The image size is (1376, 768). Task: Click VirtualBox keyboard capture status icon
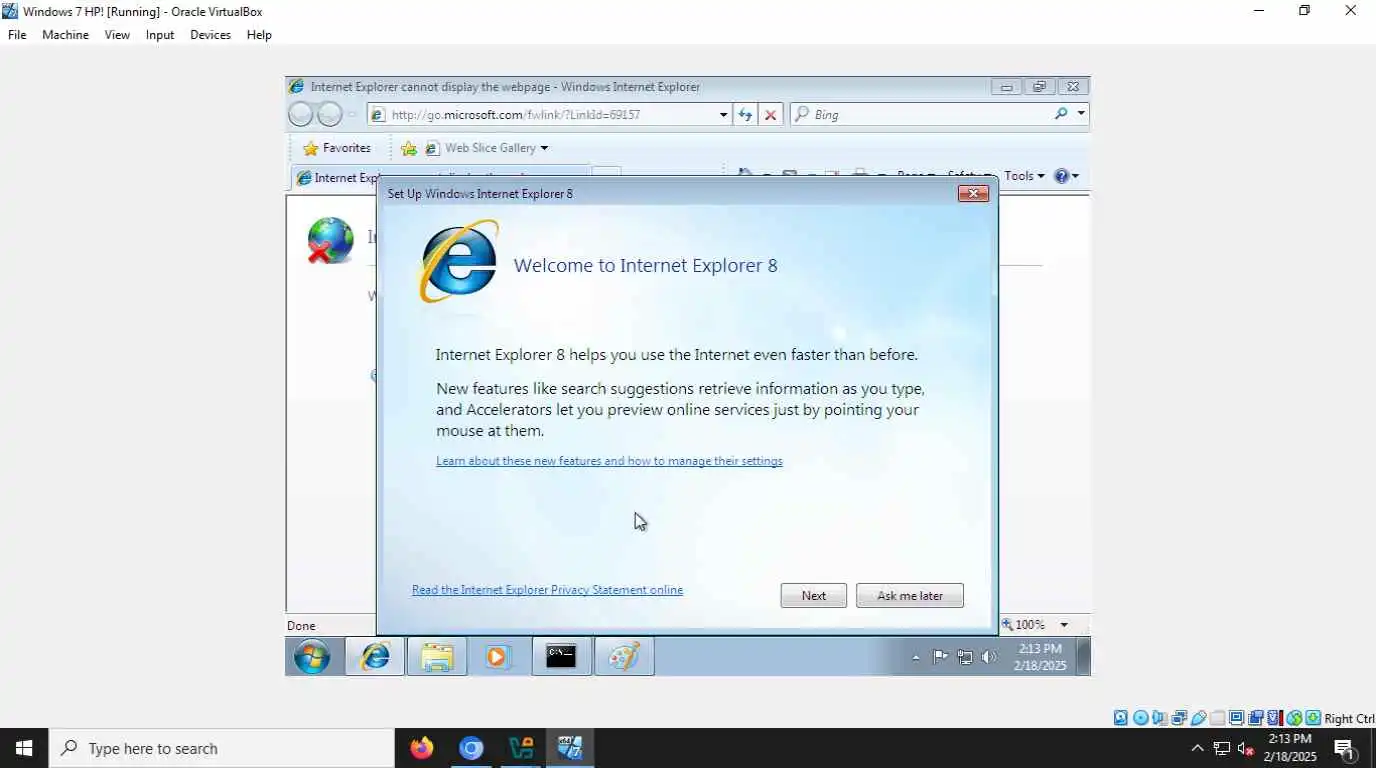(x=1313, y=718)
